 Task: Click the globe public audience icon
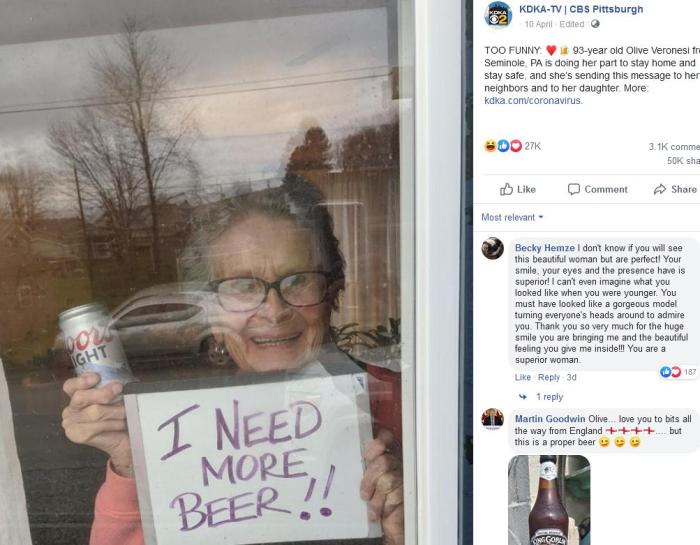pos(595,24)
